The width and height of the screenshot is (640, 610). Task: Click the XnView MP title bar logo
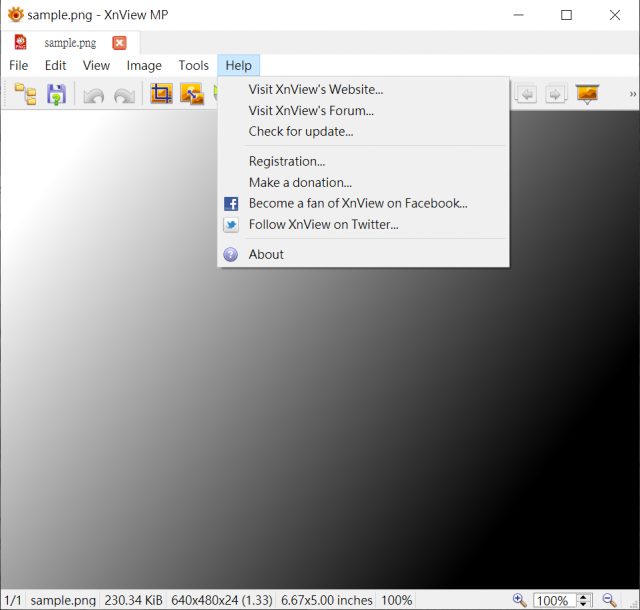tap(16, 15)
